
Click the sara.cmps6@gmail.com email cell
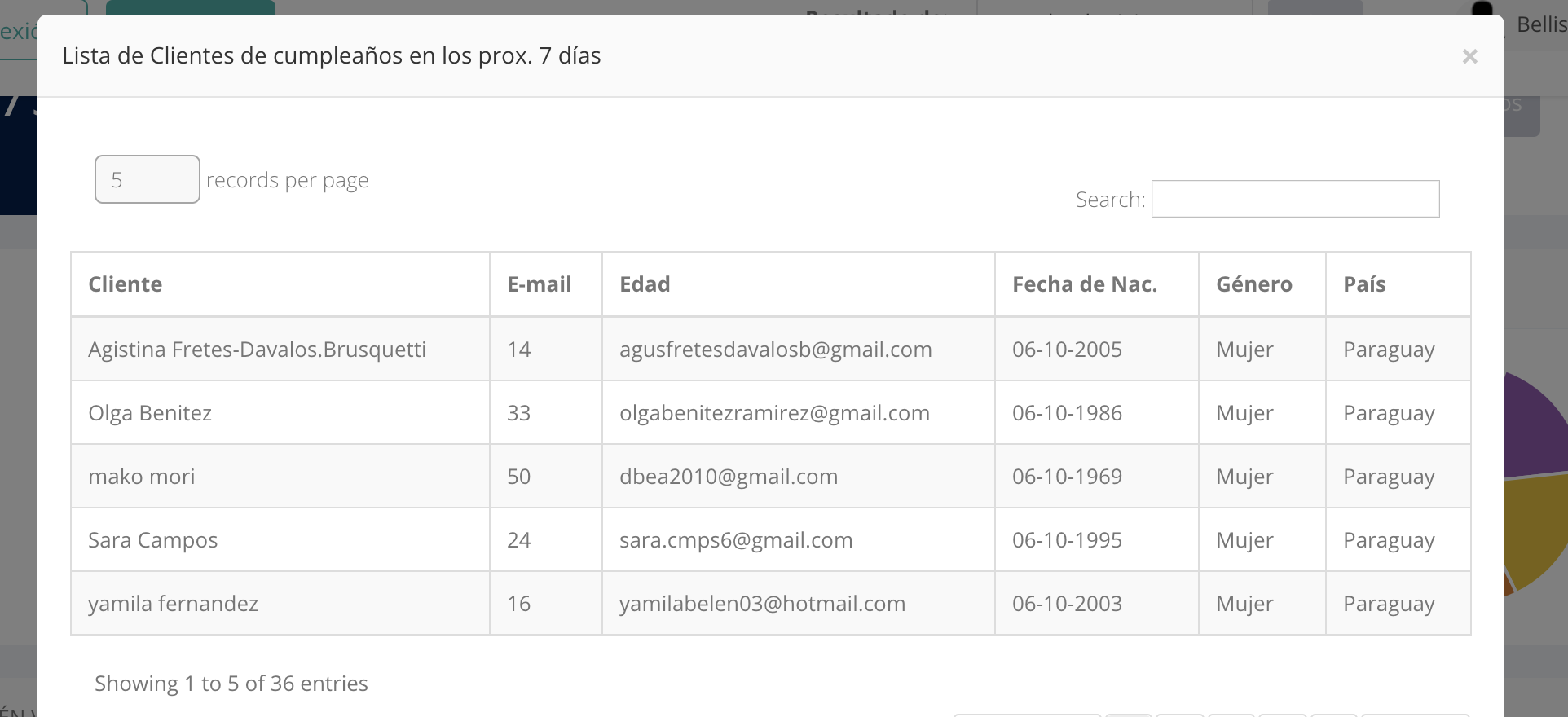tap(736, 540)
